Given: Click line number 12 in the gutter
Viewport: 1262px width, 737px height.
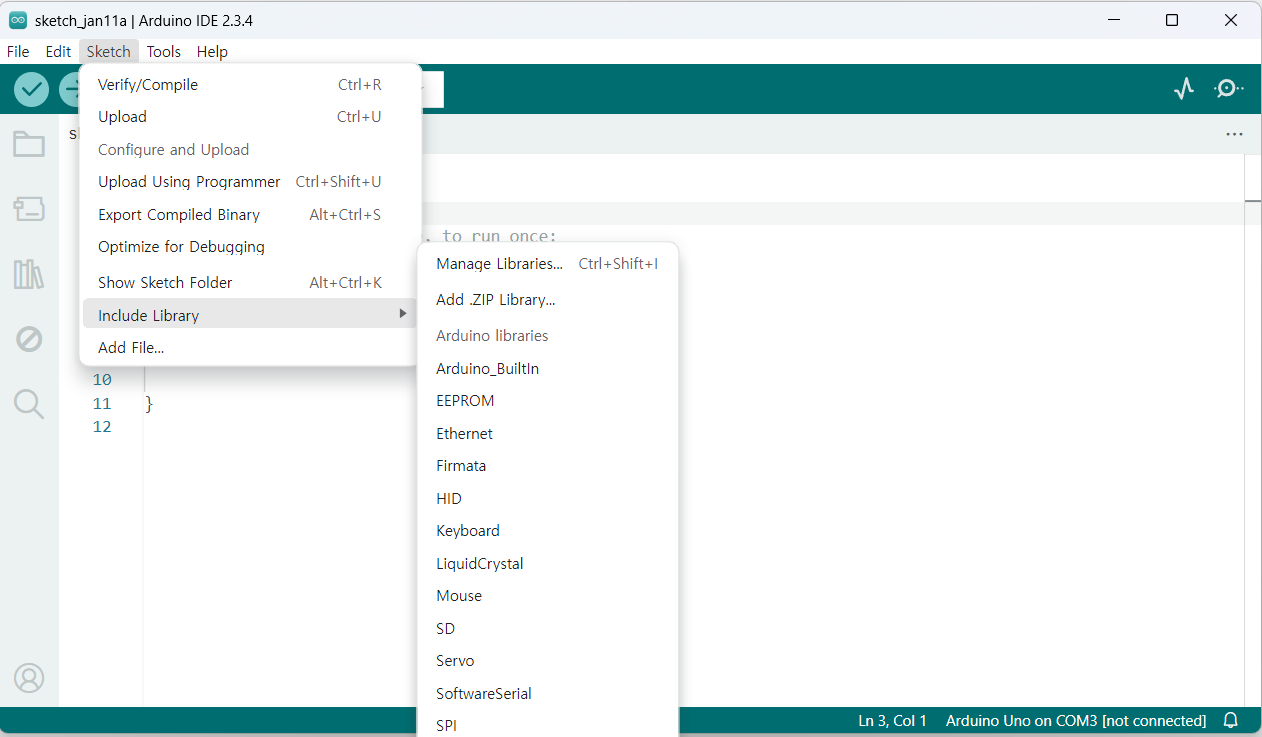Looking at the screenshot, I should coord(102,427).
